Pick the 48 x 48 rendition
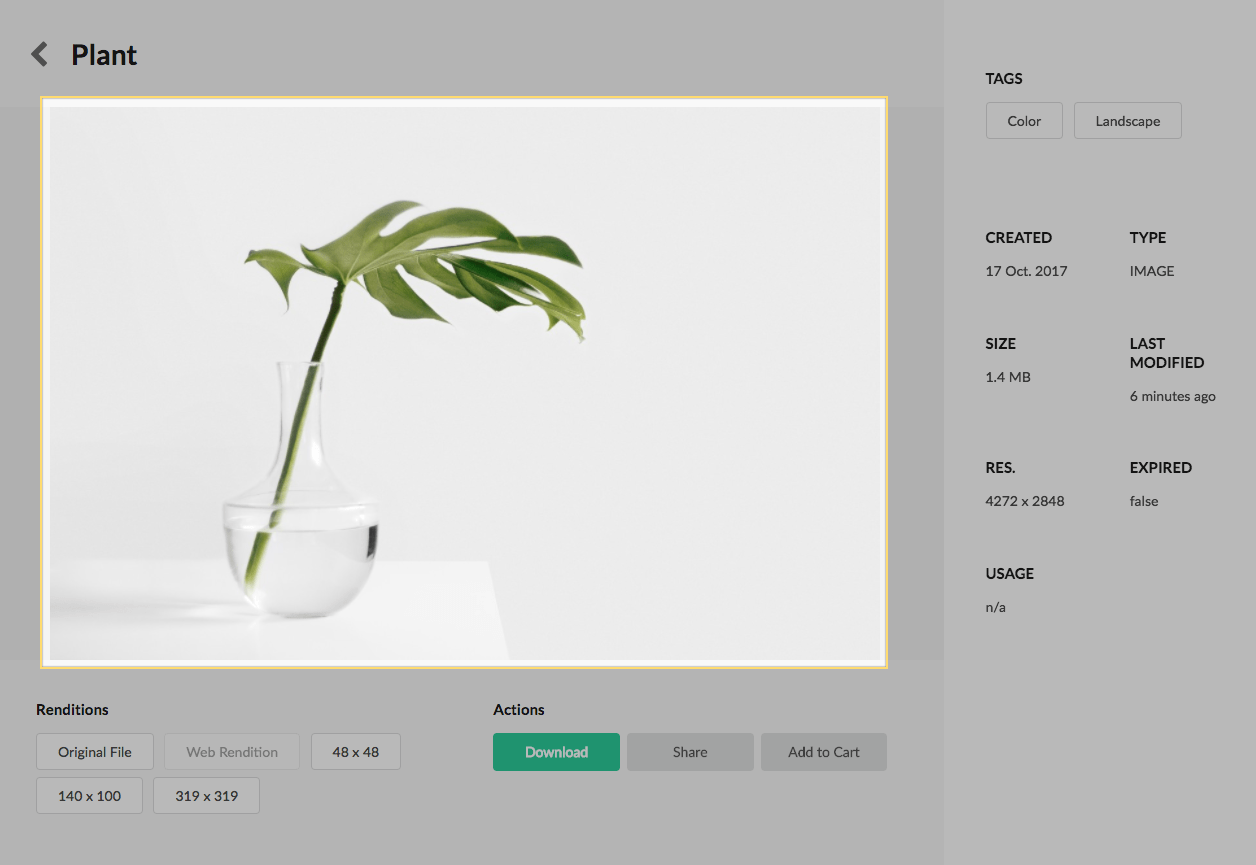 [356, 752]
